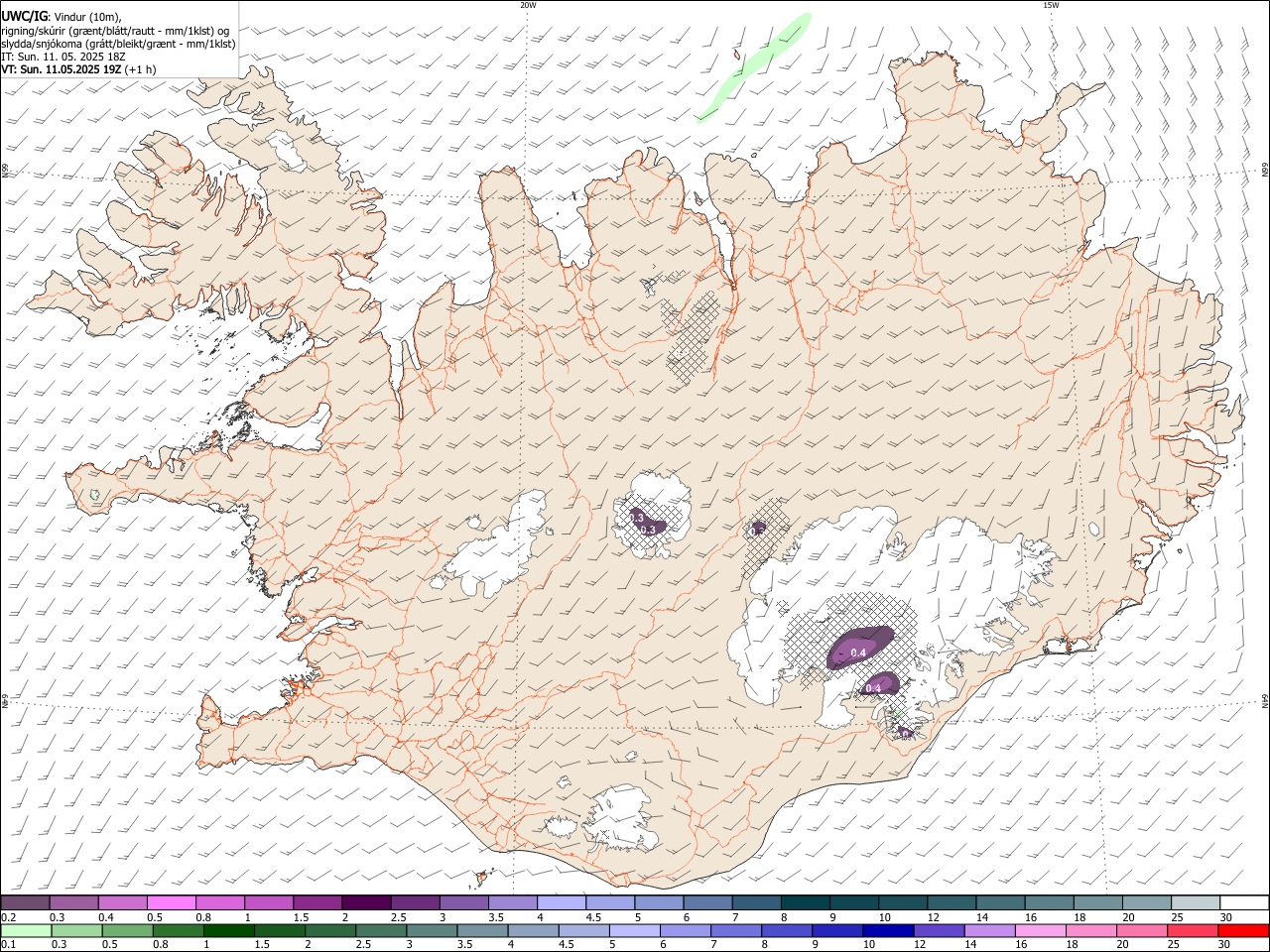
Task: Click the '20W' longitude label at the top edge
Action: tap(528, 5)
